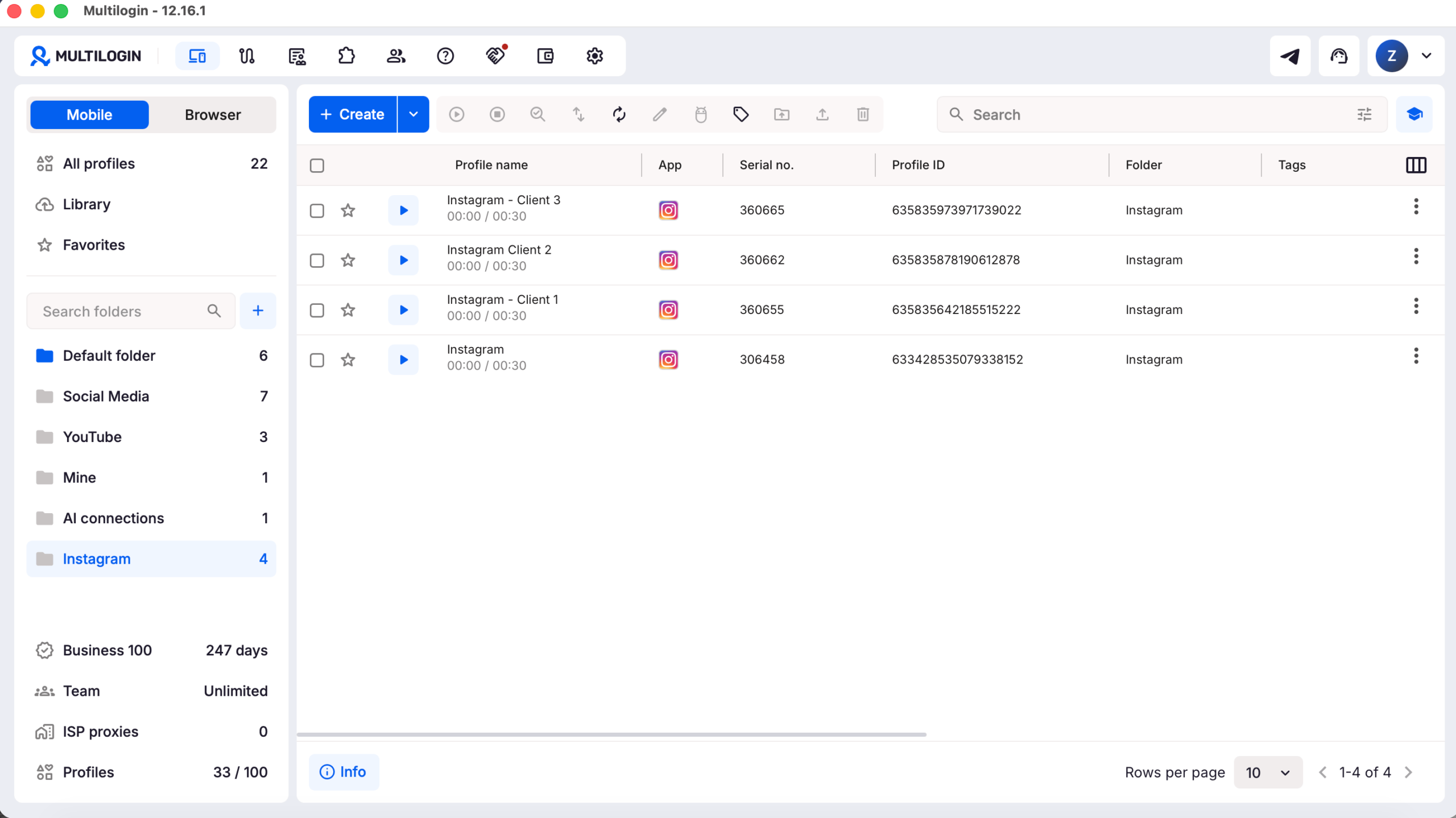Expand the account menu chevron beside avatar
The height and width of the screenshot is (818, 1456).
pyautogui.click(x=1426, y=56)
